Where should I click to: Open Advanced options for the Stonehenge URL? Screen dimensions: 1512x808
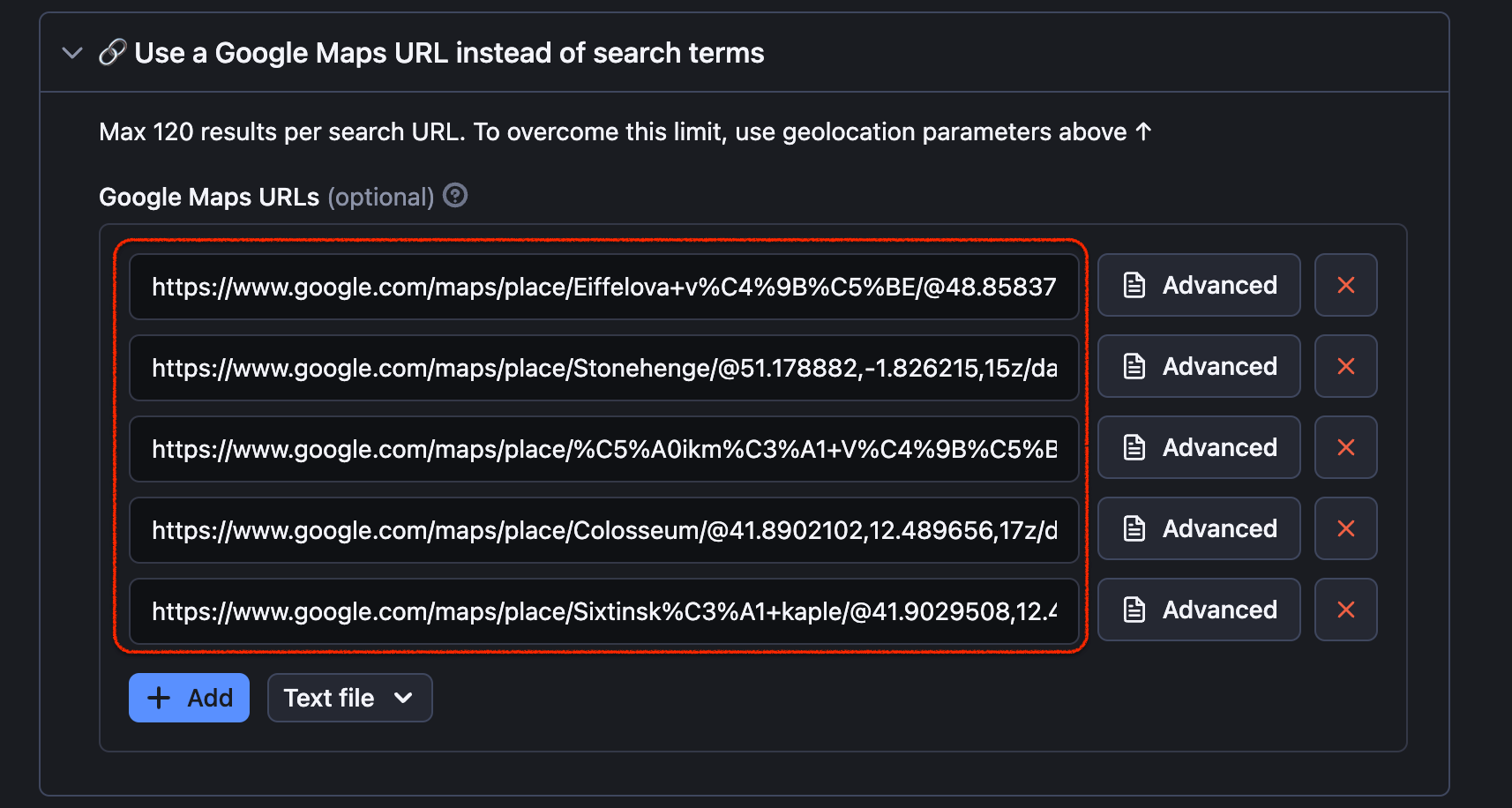(1198, 366)
